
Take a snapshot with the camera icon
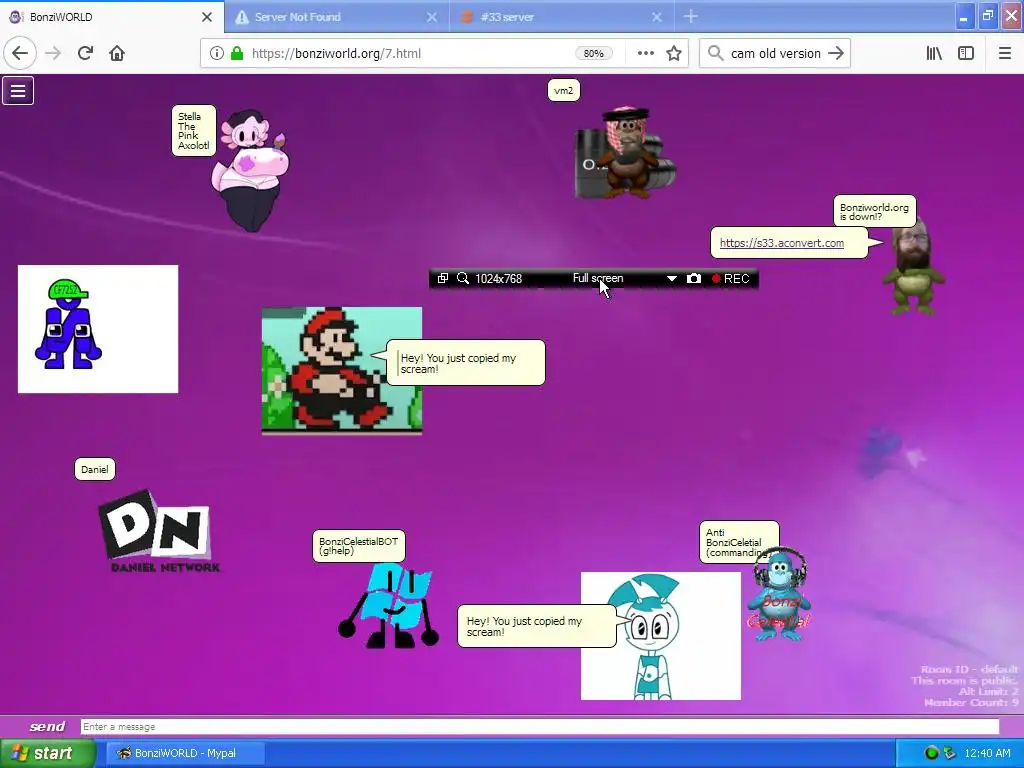[x=694, y=278]
